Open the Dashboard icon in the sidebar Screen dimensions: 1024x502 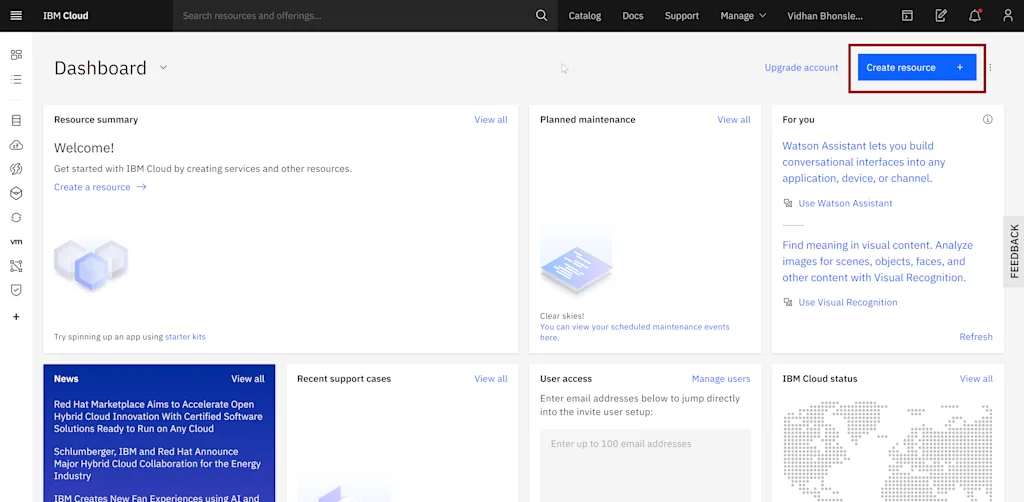pyautogui.click(x=16, y=55)
